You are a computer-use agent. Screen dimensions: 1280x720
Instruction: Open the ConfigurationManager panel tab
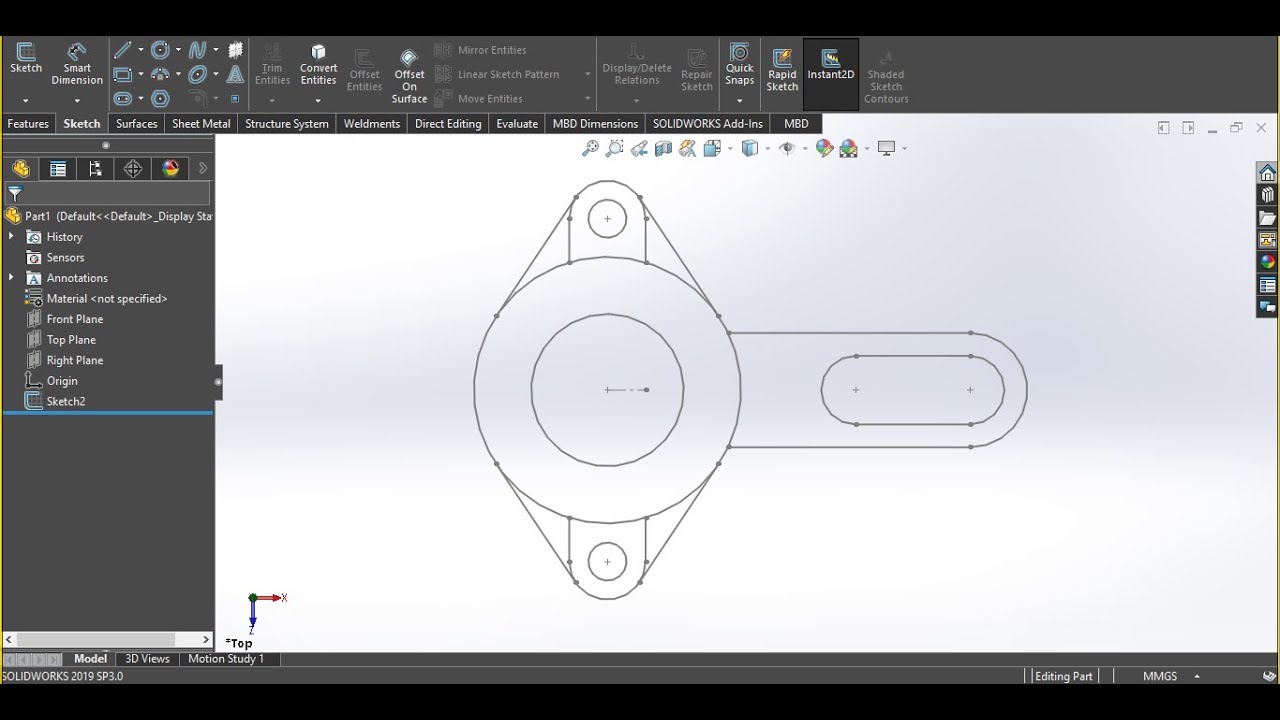(x=95, y=169)
